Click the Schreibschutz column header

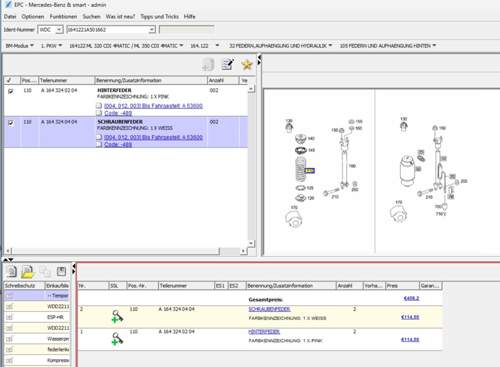[x=24, y=286]
